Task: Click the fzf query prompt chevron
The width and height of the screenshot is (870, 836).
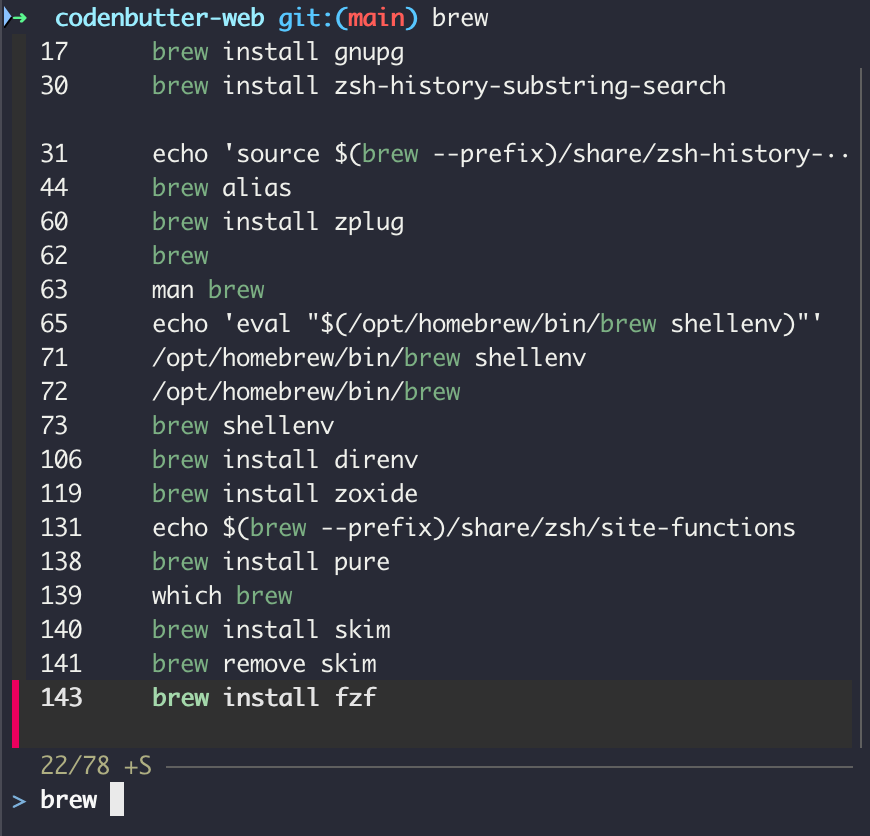Action: [19, 800]
